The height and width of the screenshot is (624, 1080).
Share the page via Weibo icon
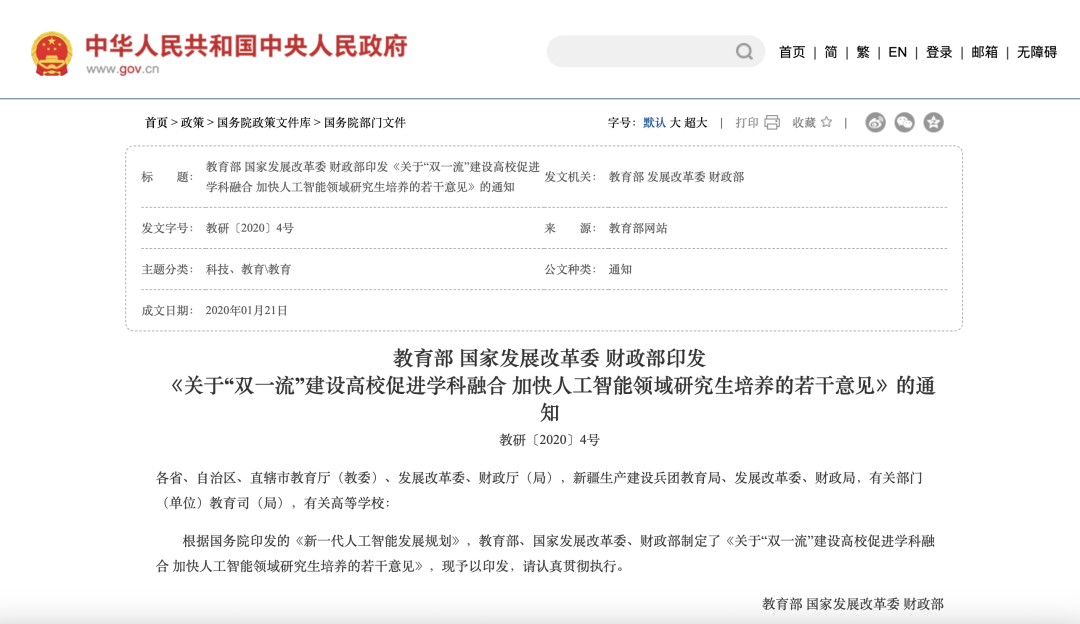coord(875,123)
